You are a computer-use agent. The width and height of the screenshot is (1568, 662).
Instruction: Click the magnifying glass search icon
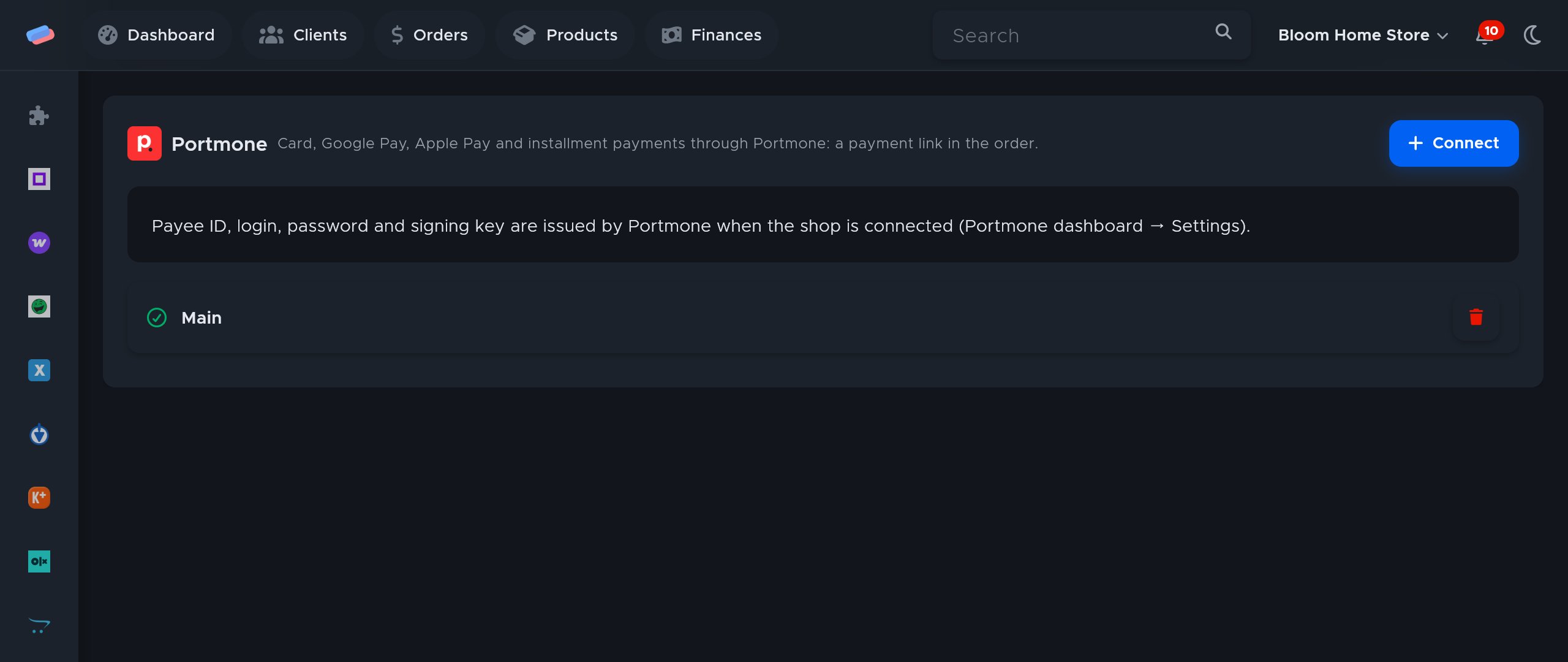pos(1223,32)
